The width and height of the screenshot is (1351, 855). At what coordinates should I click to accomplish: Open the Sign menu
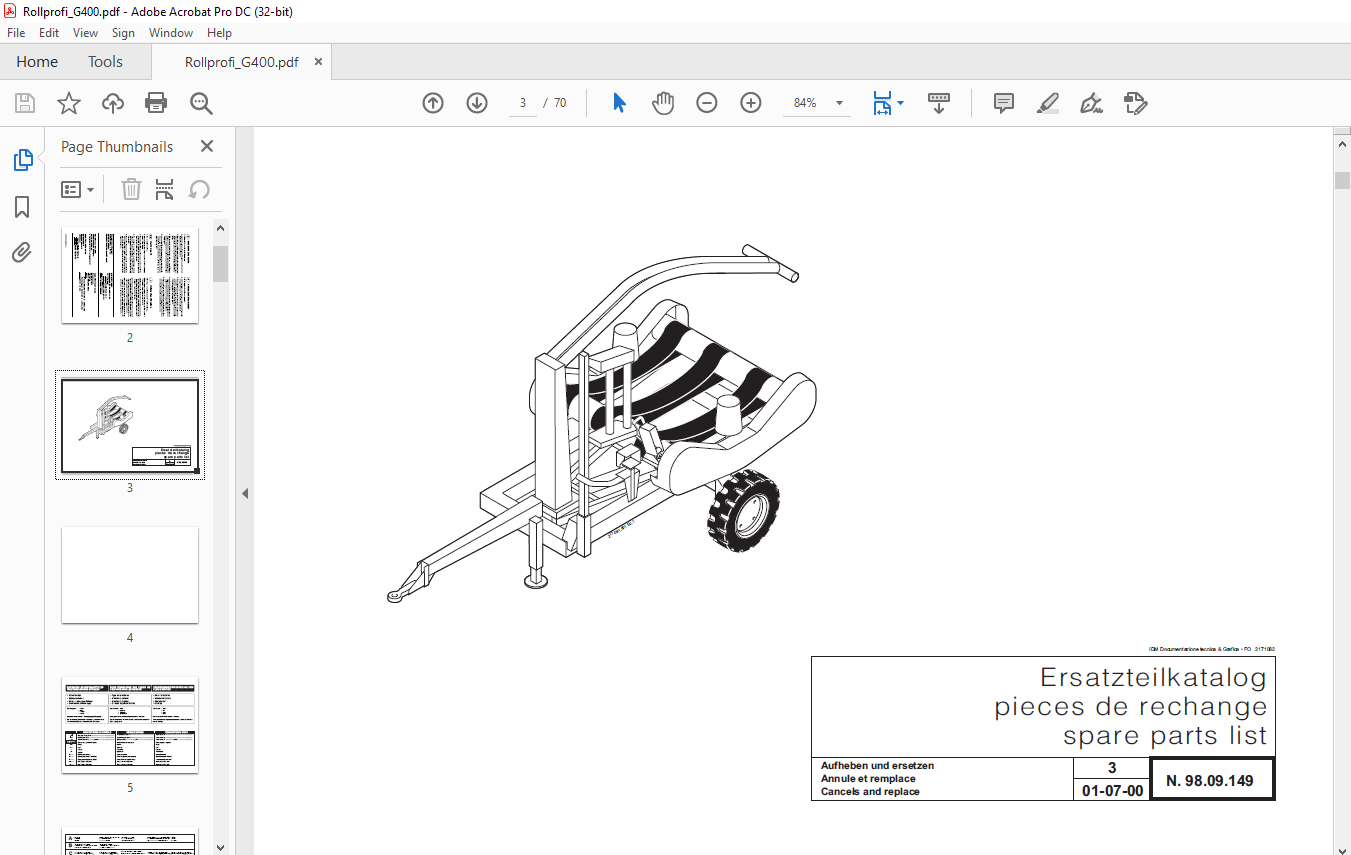pos(123,33)
